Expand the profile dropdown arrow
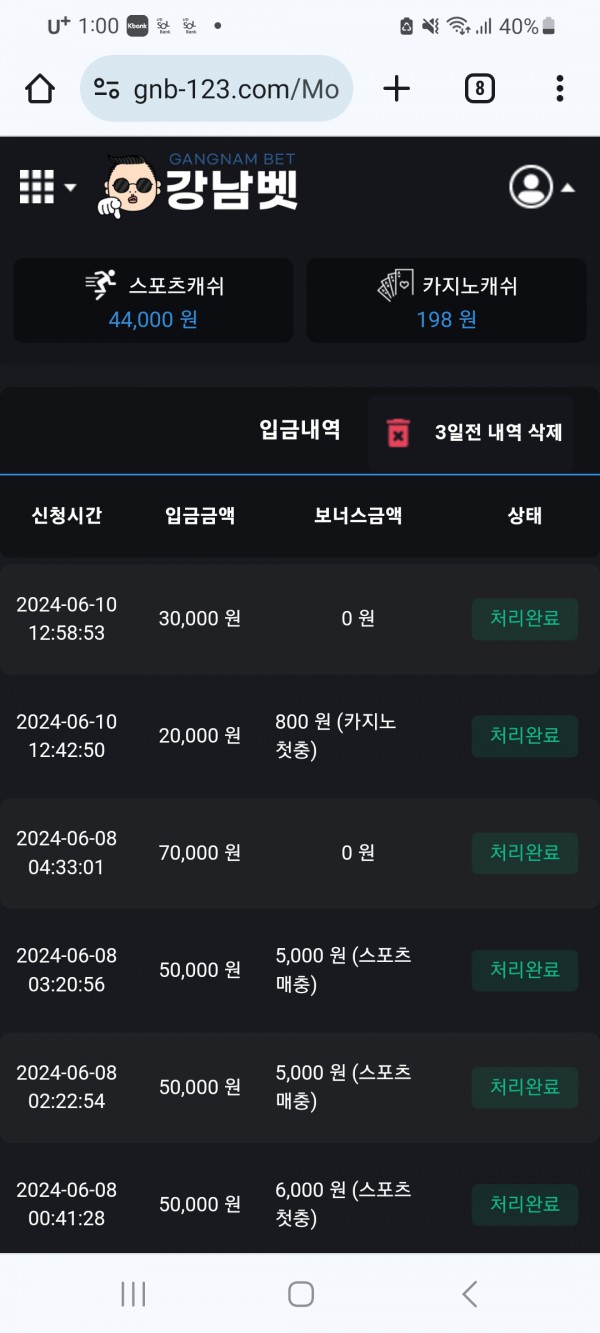 pyautogui.click(x=567, y=188)
